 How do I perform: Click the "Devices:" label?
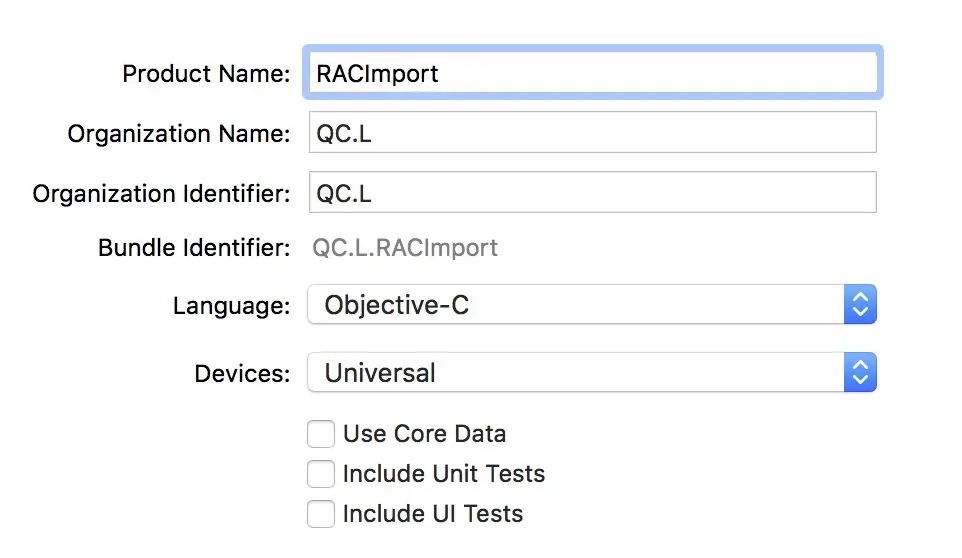pyautogui.click(x=242, y=374)
